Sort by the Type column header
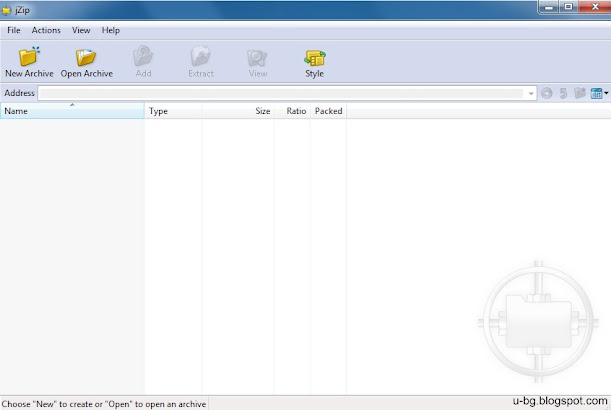 click(173, 111)
